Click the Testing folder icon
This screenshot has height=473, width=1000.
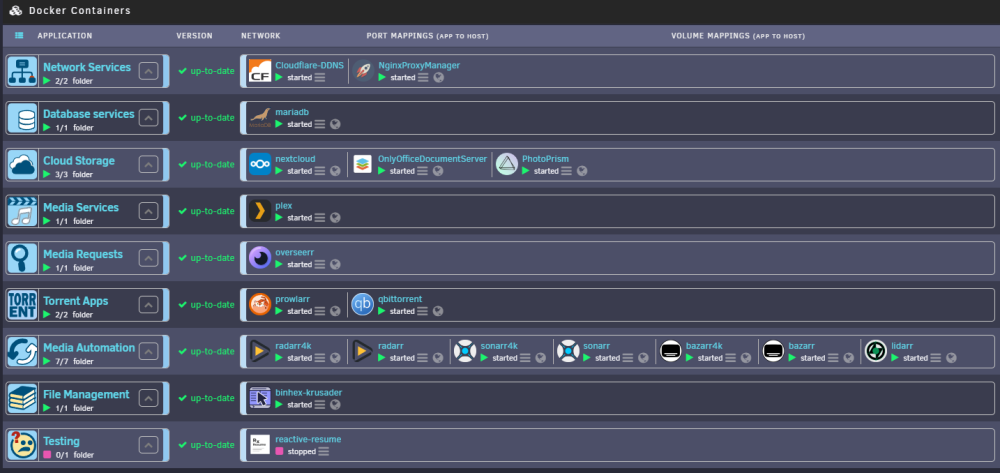click(x=22, y=445)
